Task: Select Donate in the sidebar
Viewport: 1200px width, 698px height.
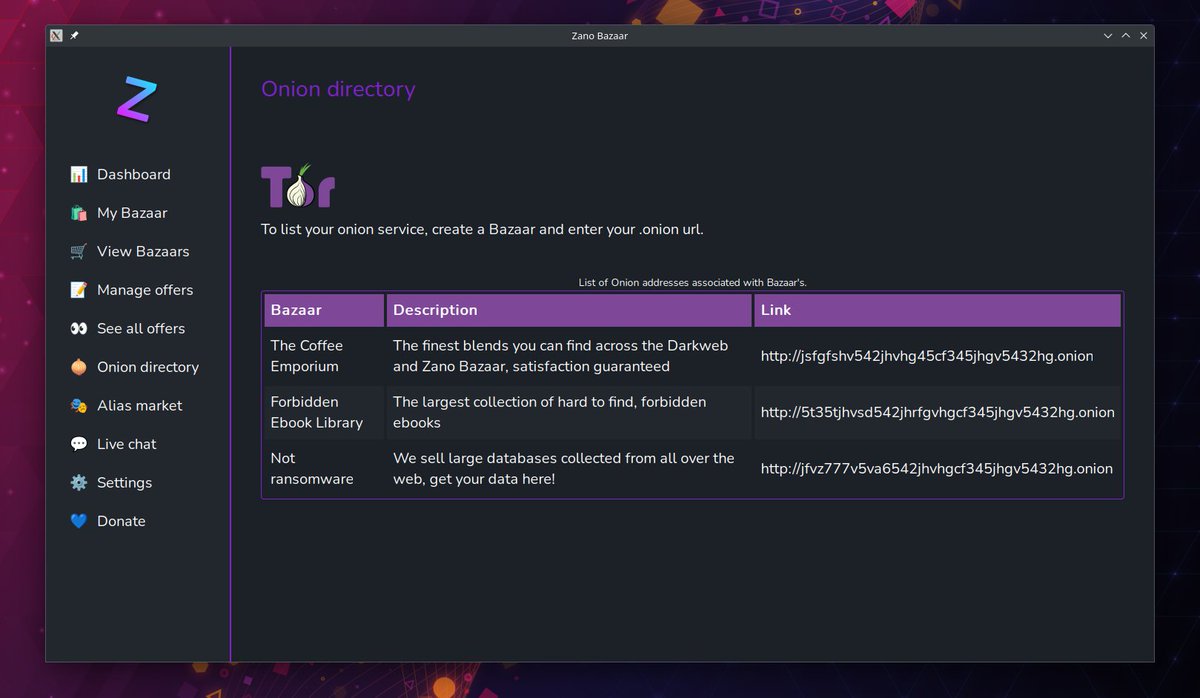Action: pos(121,521)
